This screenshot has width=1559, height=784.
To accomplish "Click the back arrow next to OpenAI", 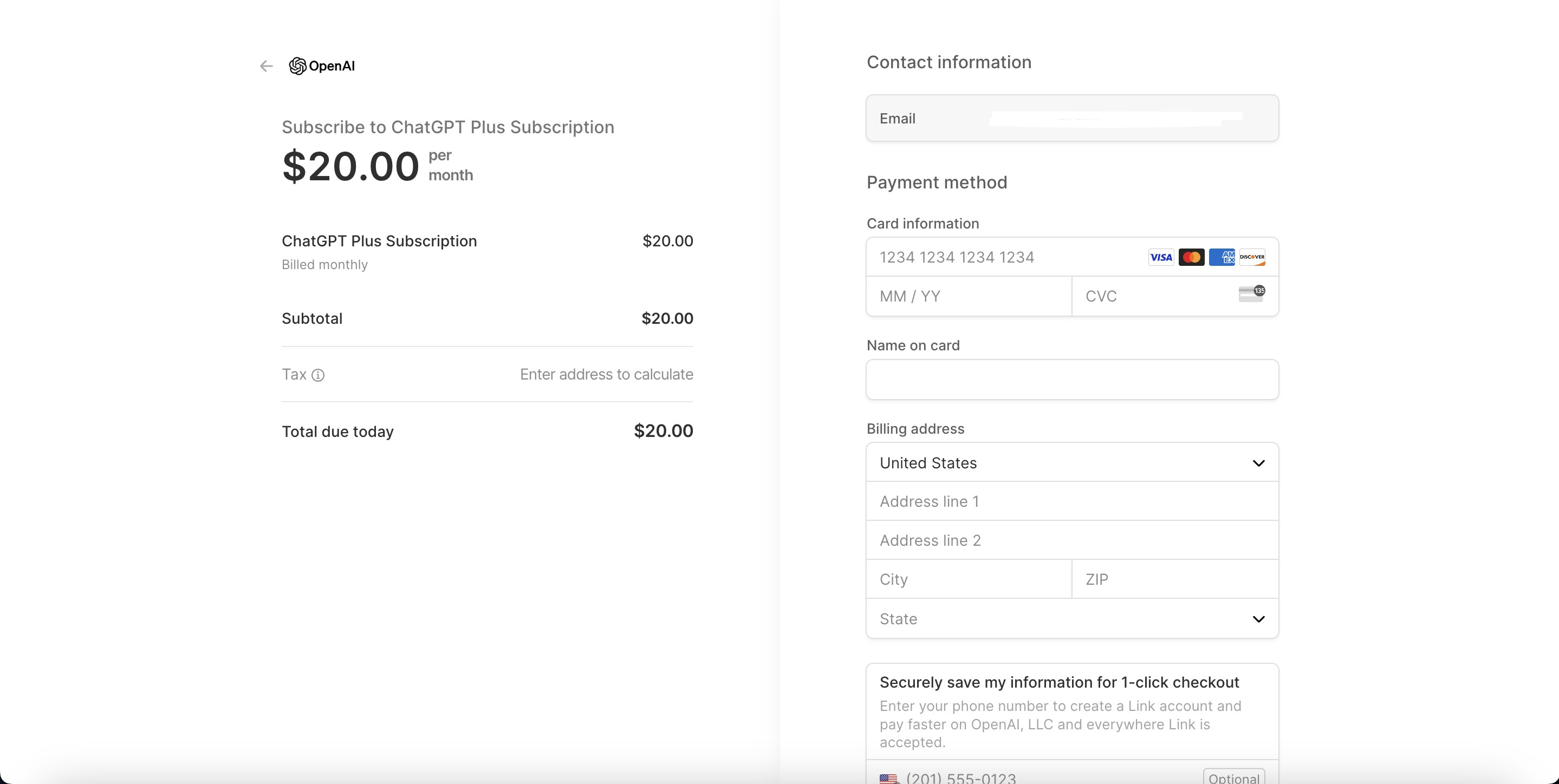I will [x=267, y=66].
